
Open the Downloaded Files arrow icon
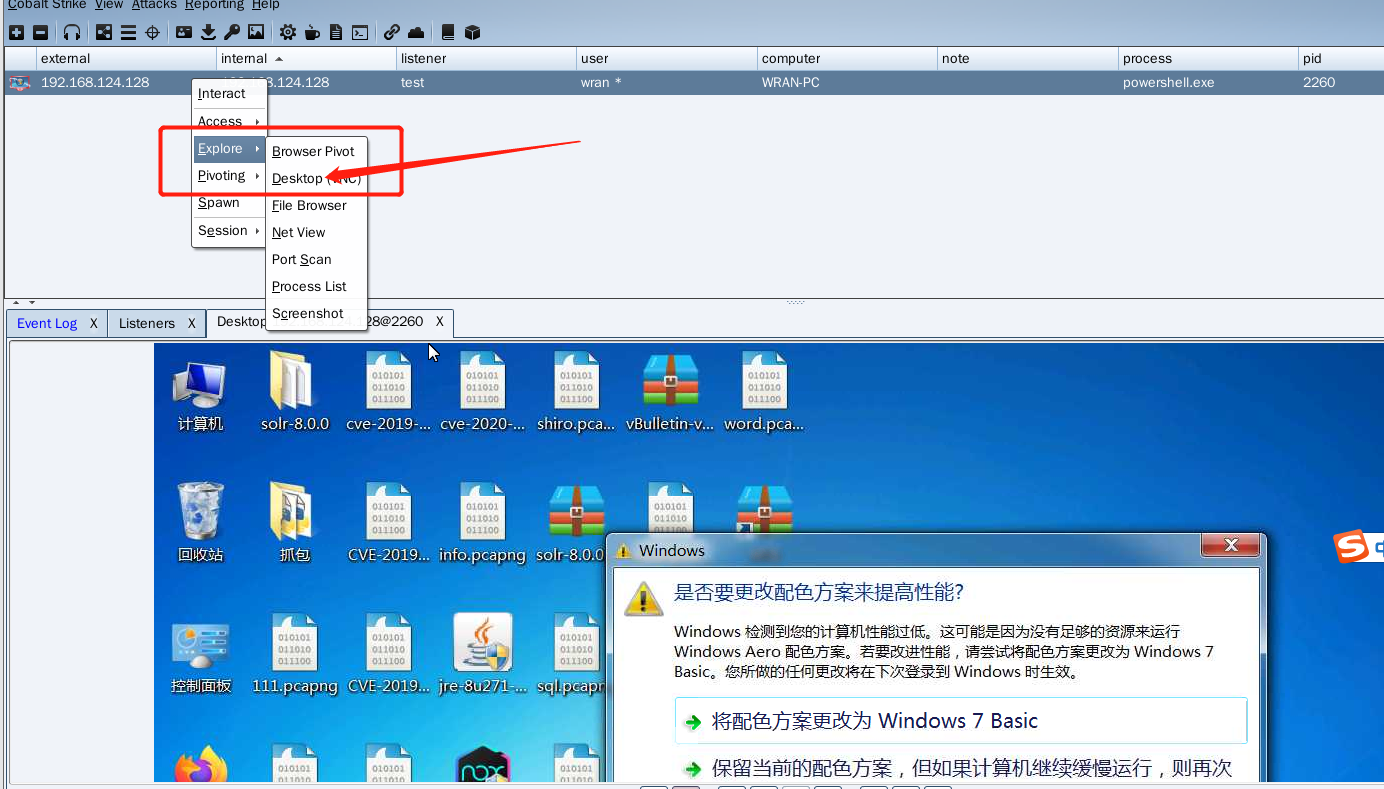(208, 32)
